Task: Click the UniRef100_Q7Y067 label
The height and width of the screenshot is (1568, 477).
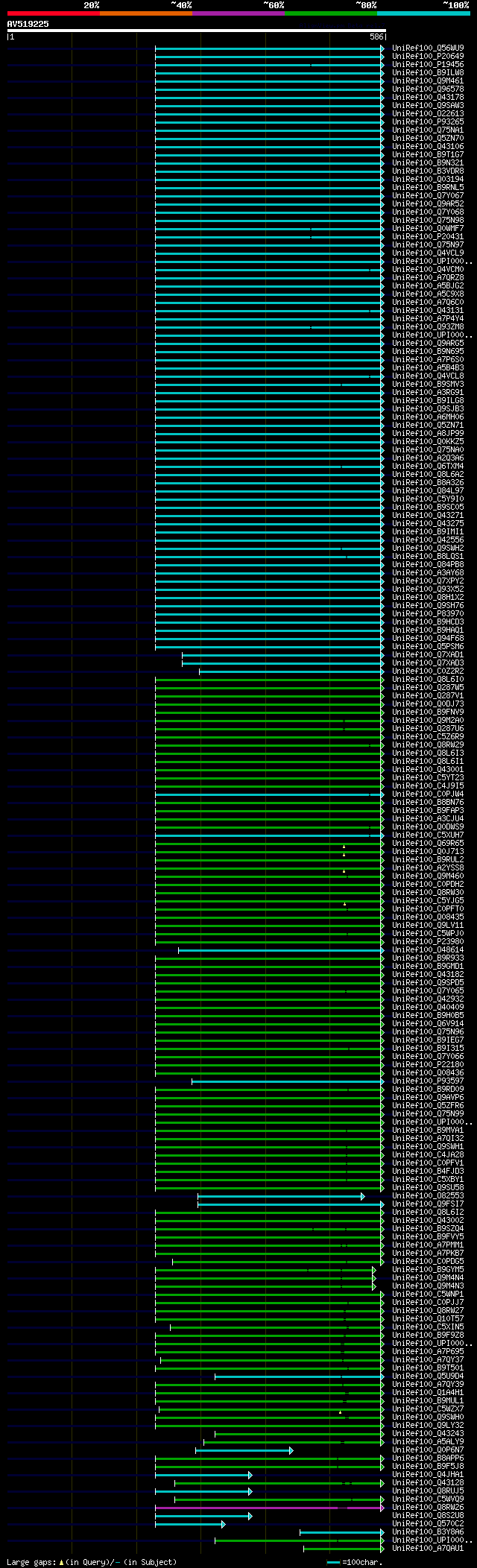Action: tap(428, 195)
